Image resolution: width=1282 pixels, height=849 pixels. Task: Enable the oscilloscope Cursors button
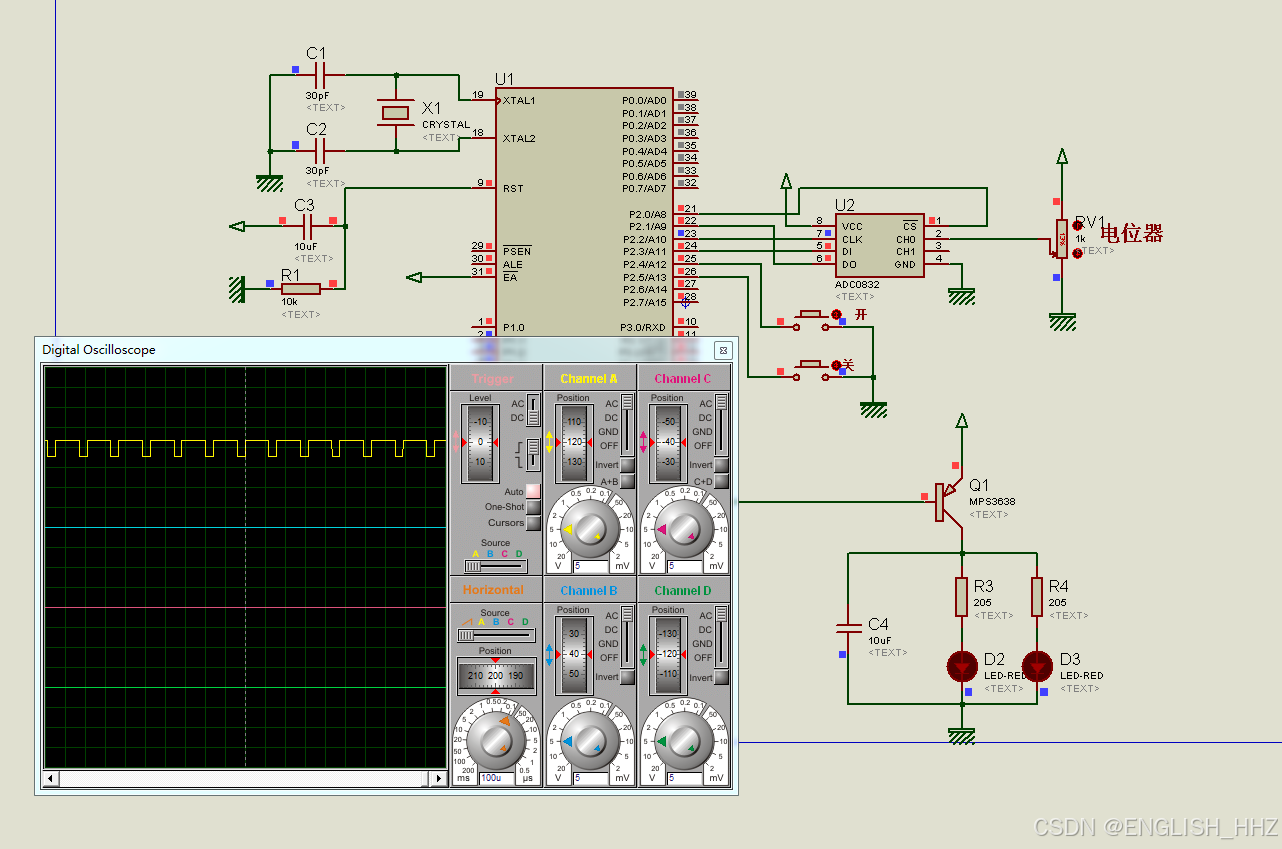coord(533,523)
